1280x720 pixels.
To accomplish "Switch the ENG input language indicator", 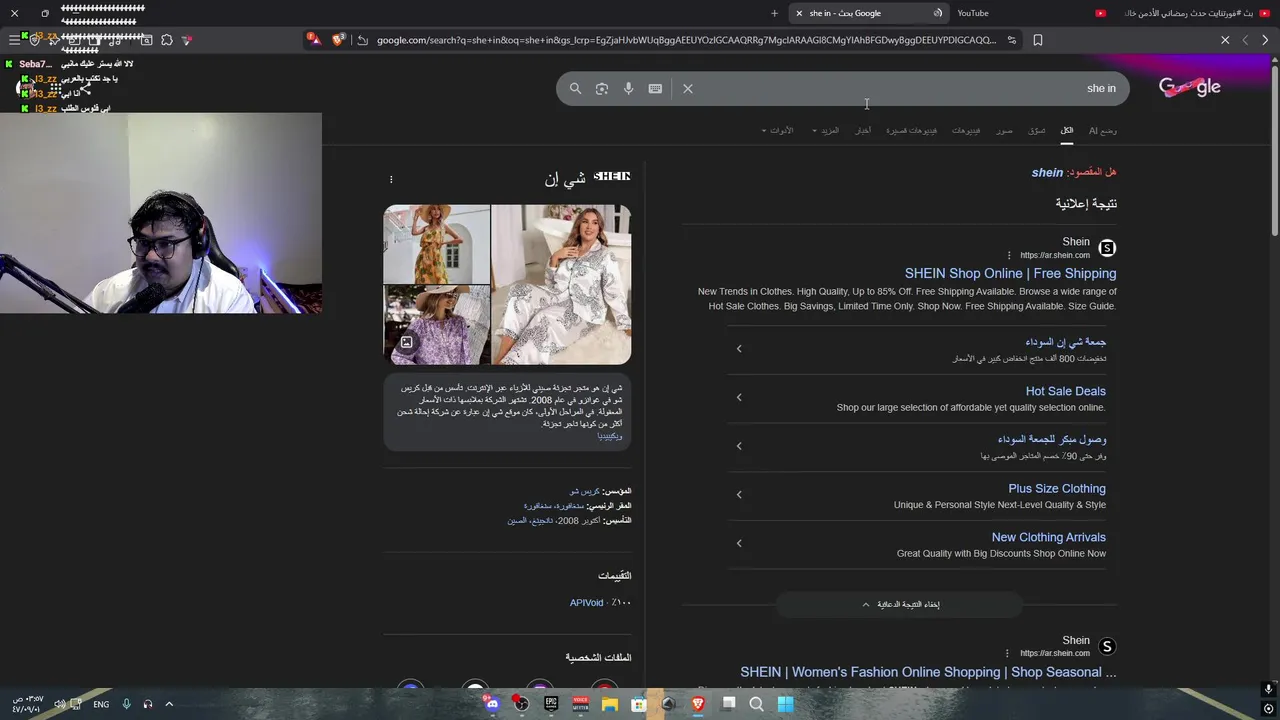I will click(x=101, y=704).
